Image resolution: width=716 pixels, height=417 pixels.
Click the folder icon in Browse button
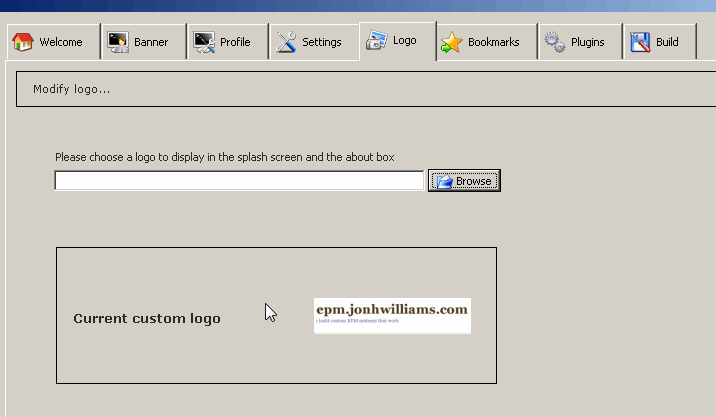pos(444,181)
